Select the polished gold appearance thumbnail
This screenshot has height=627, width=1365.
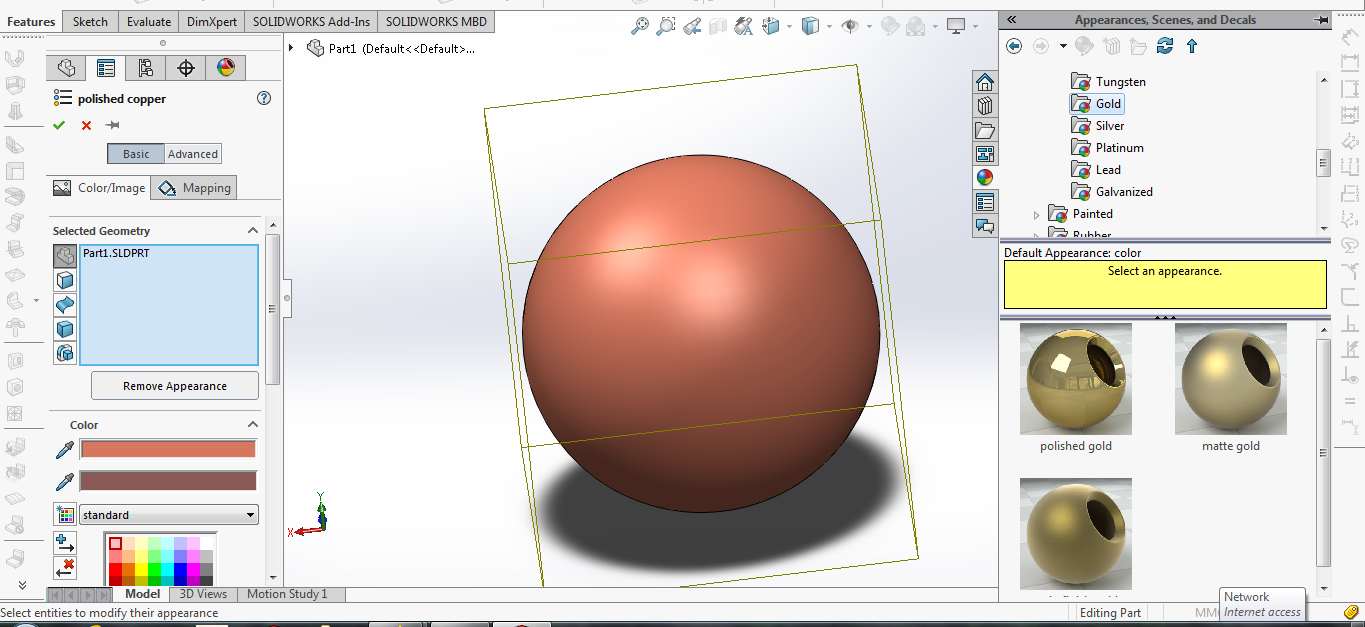[1075, 379]
